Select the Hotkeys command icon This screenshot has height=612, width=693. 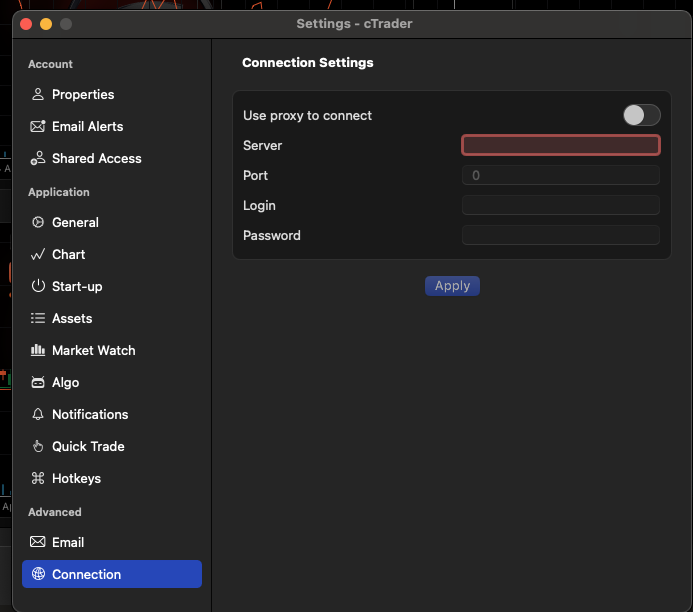[38, 478]
